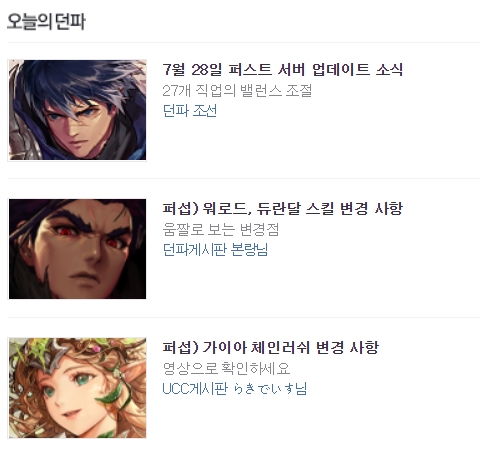The height and width of the screenshot is (451, 480).
Task: Open headline 7월 28일 퍼스트 서버 업데이트 소식
Action: tap(283, 69)
